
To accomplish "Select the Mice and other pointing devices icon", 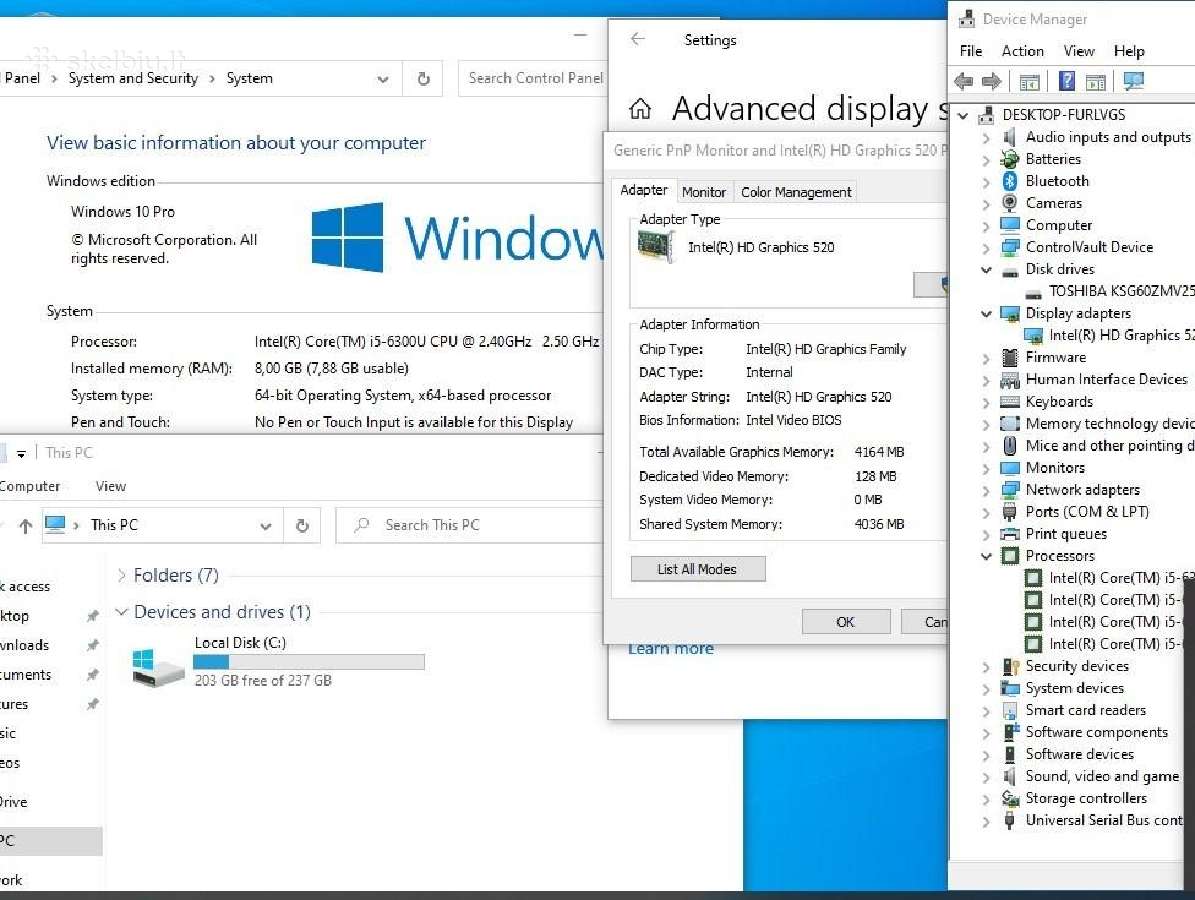I will click(1010, 445).
